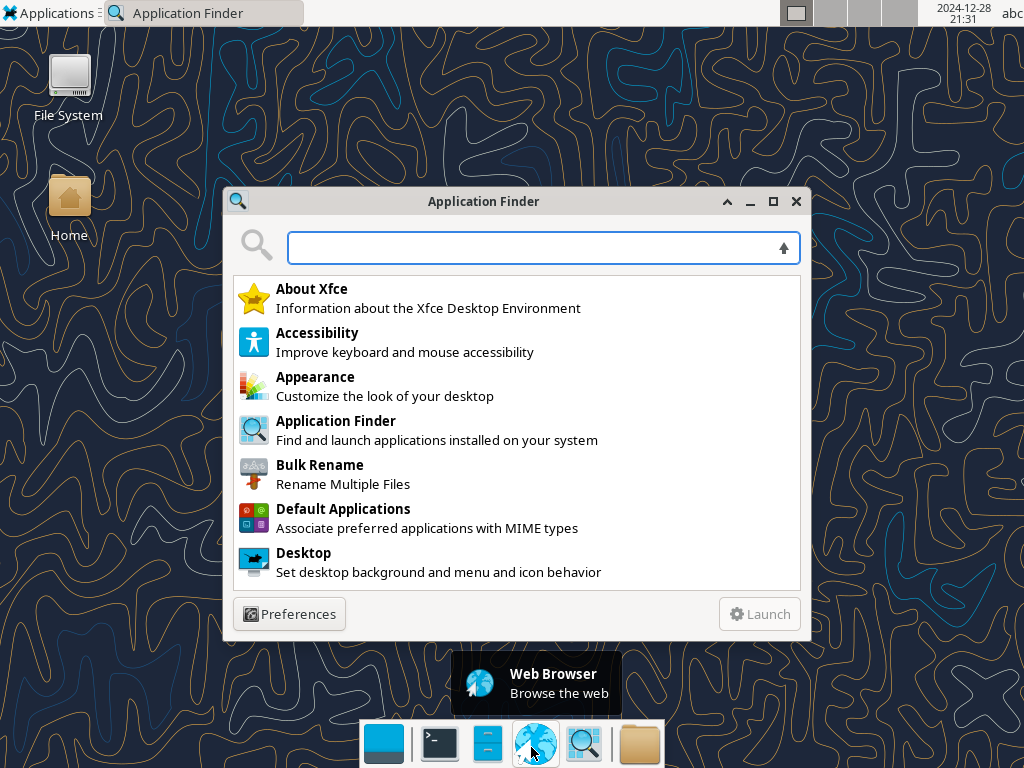Screen dimensions: 1024x768
Task: Open the Applications menu in the top panel
Action: click(x=49, y=13)
